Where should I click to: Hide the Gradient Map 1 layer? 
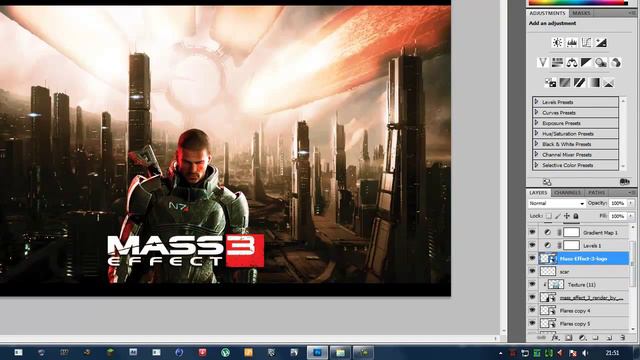pos(532,232)
